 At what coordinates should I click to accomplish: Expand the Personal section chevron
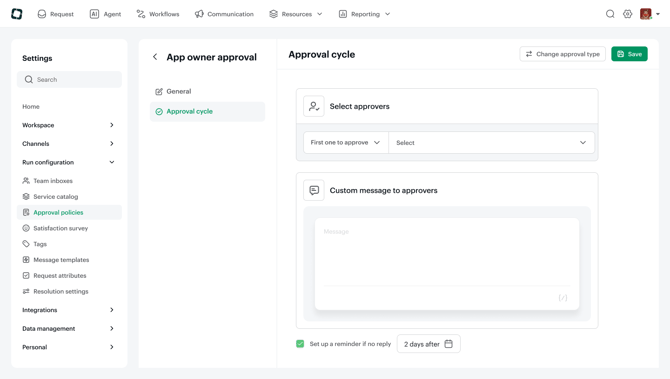(112, 347)
